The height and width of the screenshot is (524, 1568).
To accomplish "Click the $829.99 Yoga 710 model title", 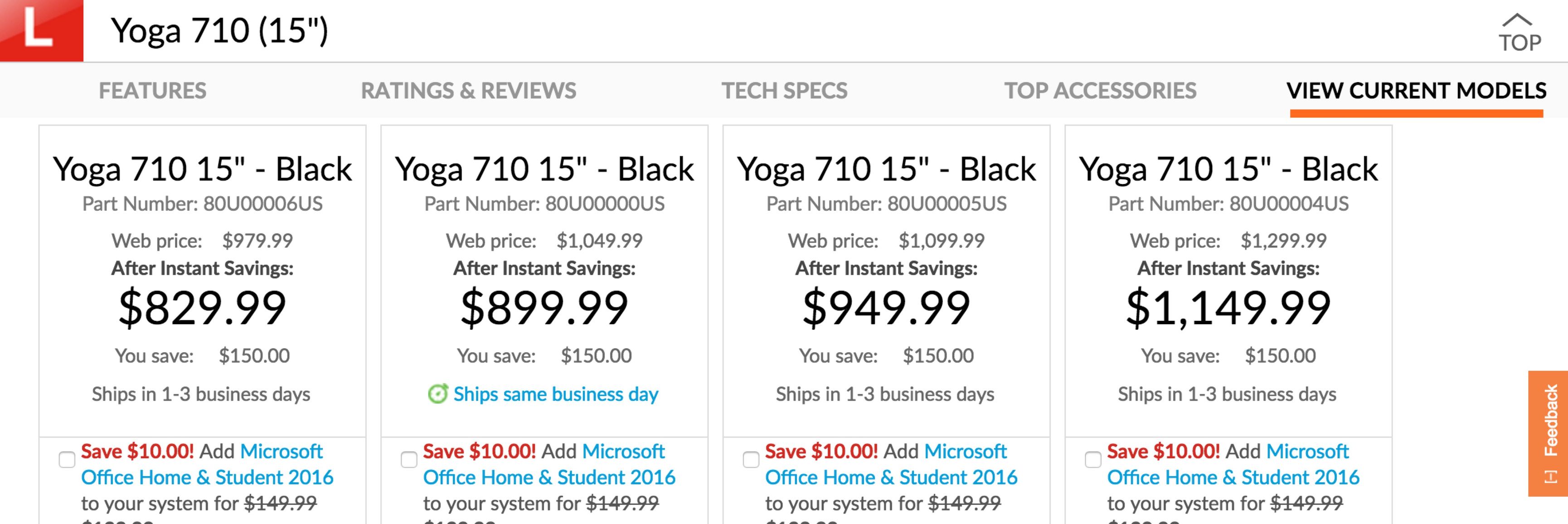I will (x=202, y=169).
